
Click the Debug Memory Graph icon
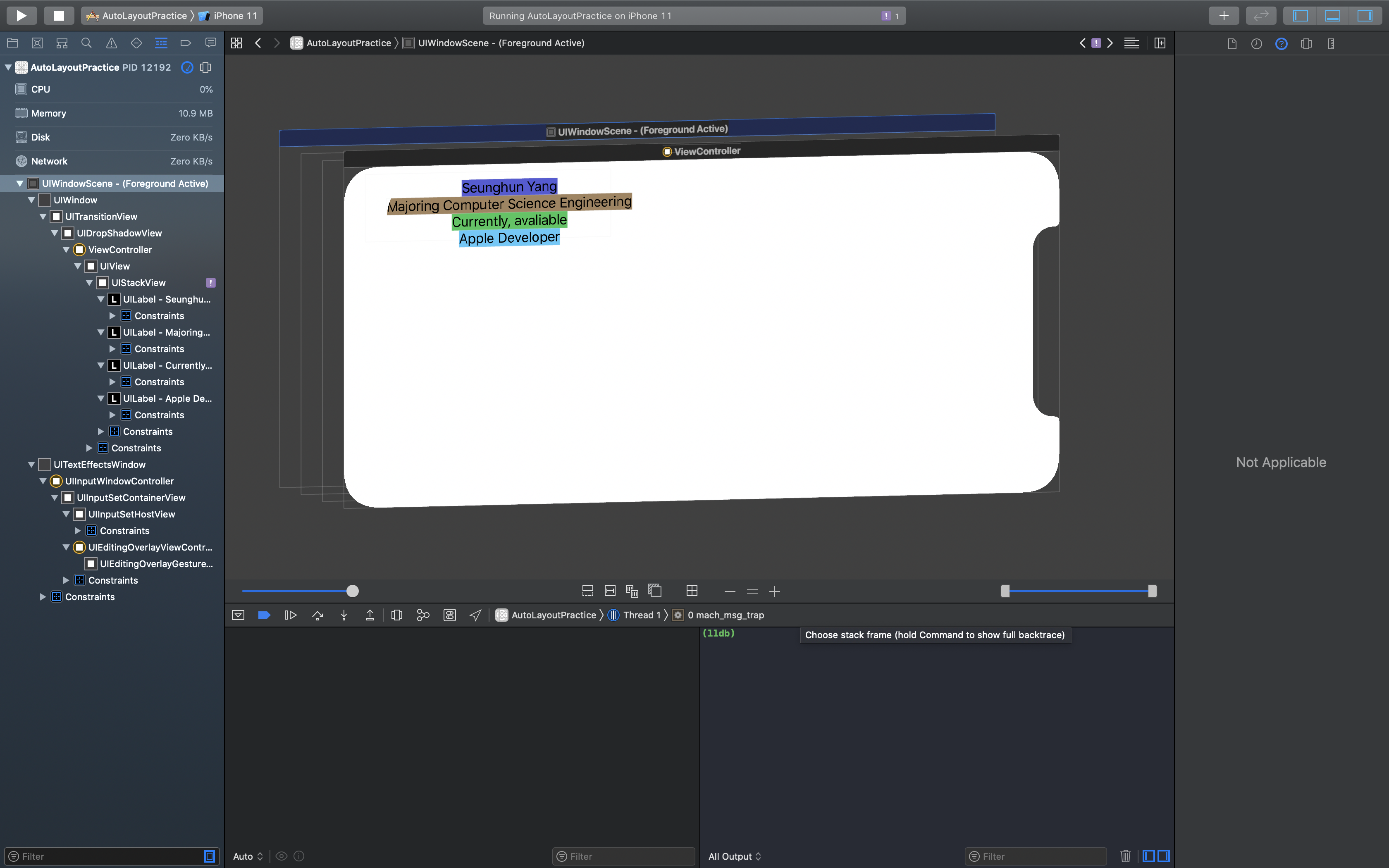[x=423, y=615]
